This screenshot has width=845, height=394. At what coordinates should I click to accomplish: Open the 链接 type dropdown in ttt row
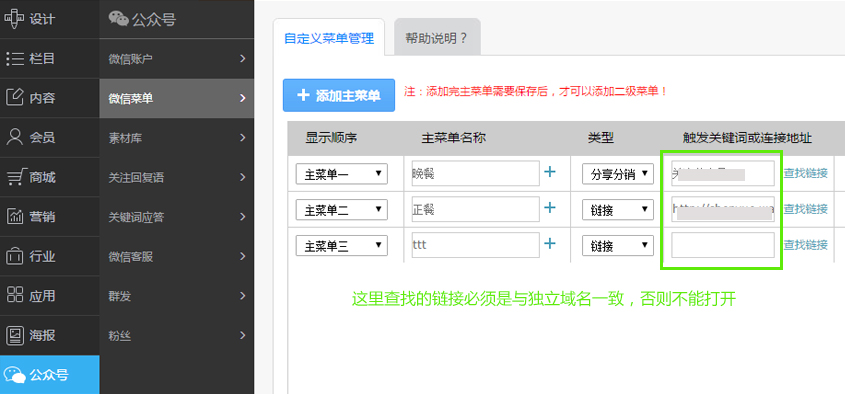pos(618,246)
